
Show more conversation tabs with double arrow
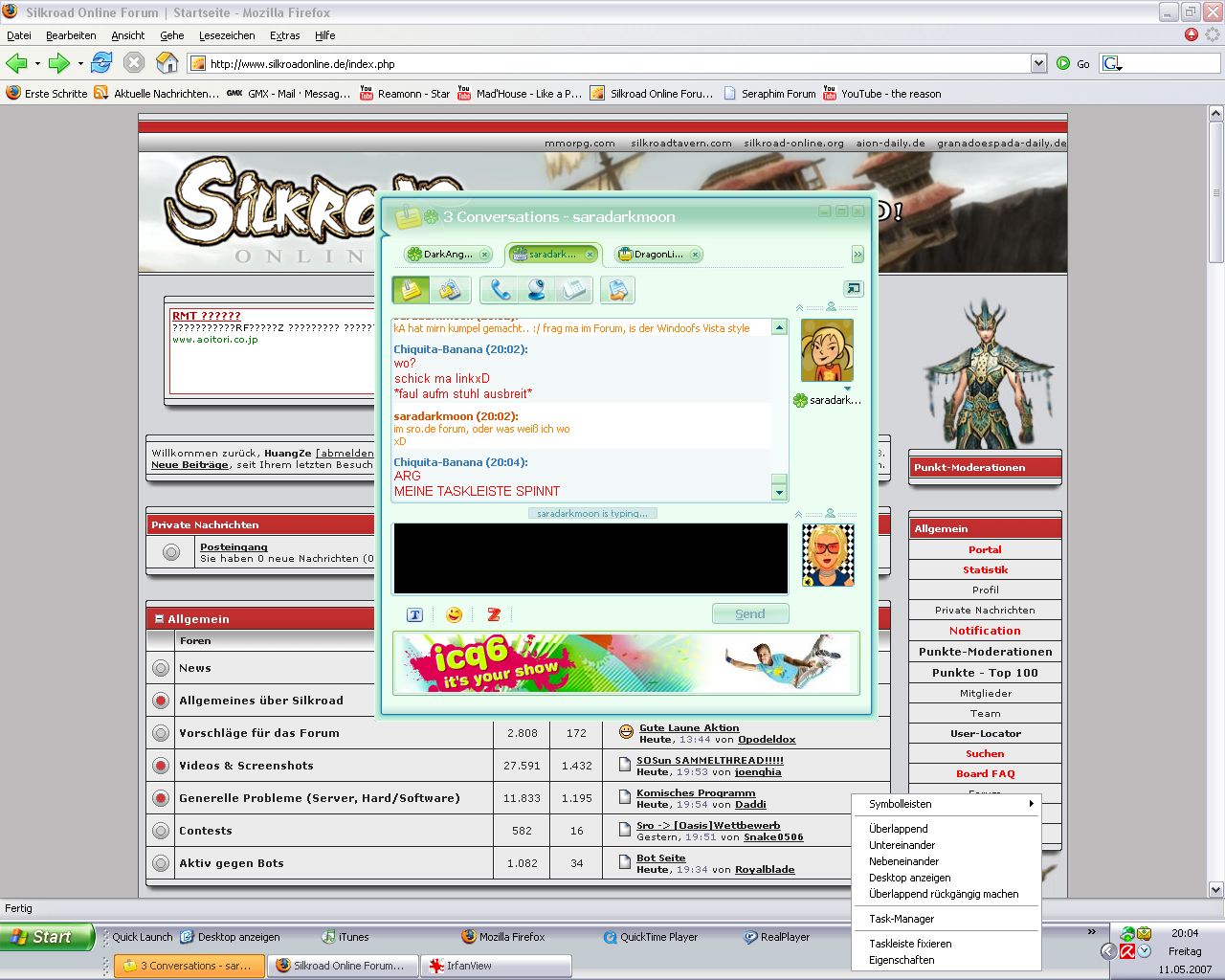(x=857, y=255)
